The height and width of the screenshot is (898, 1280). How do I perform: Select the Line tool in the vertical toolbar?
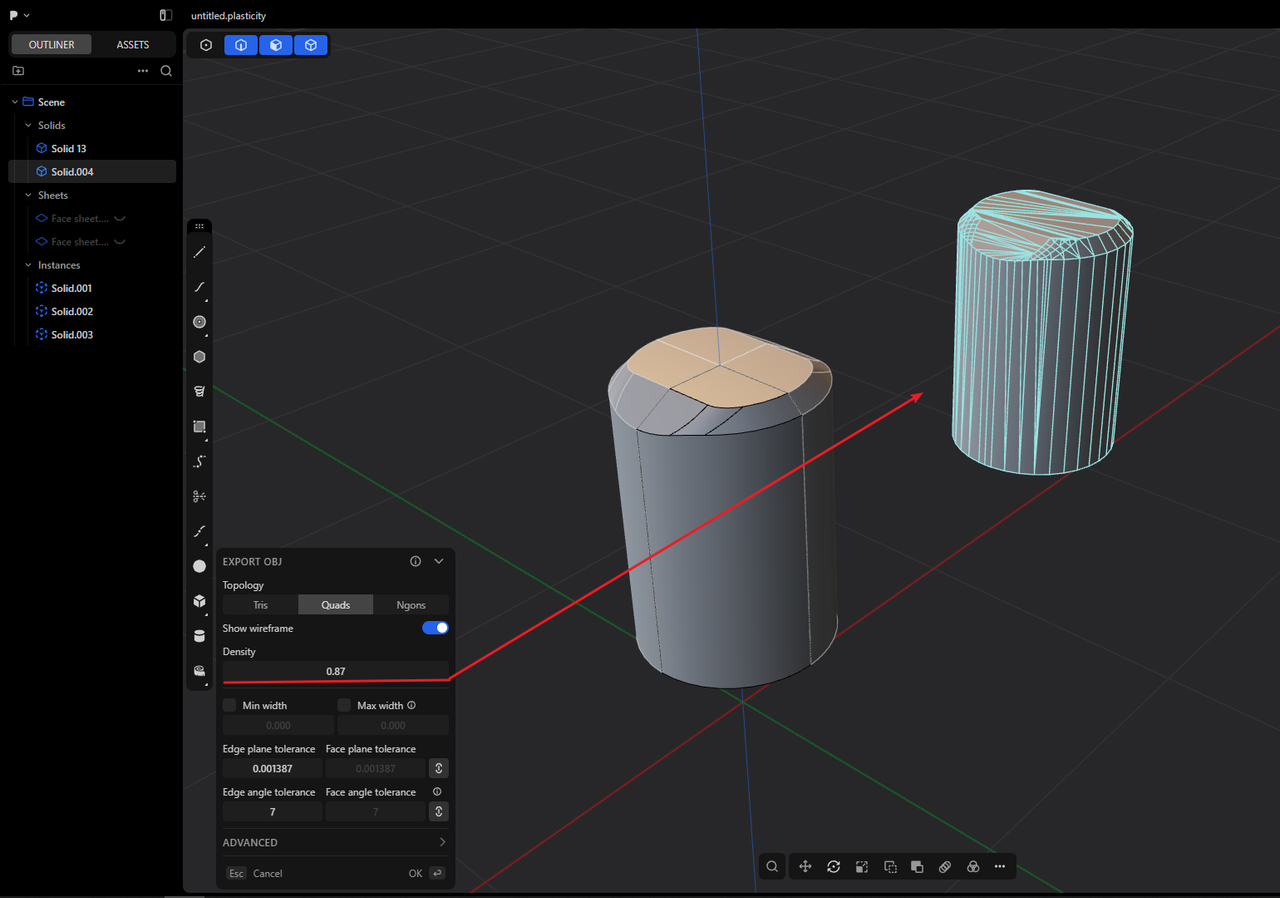point(199,253)
